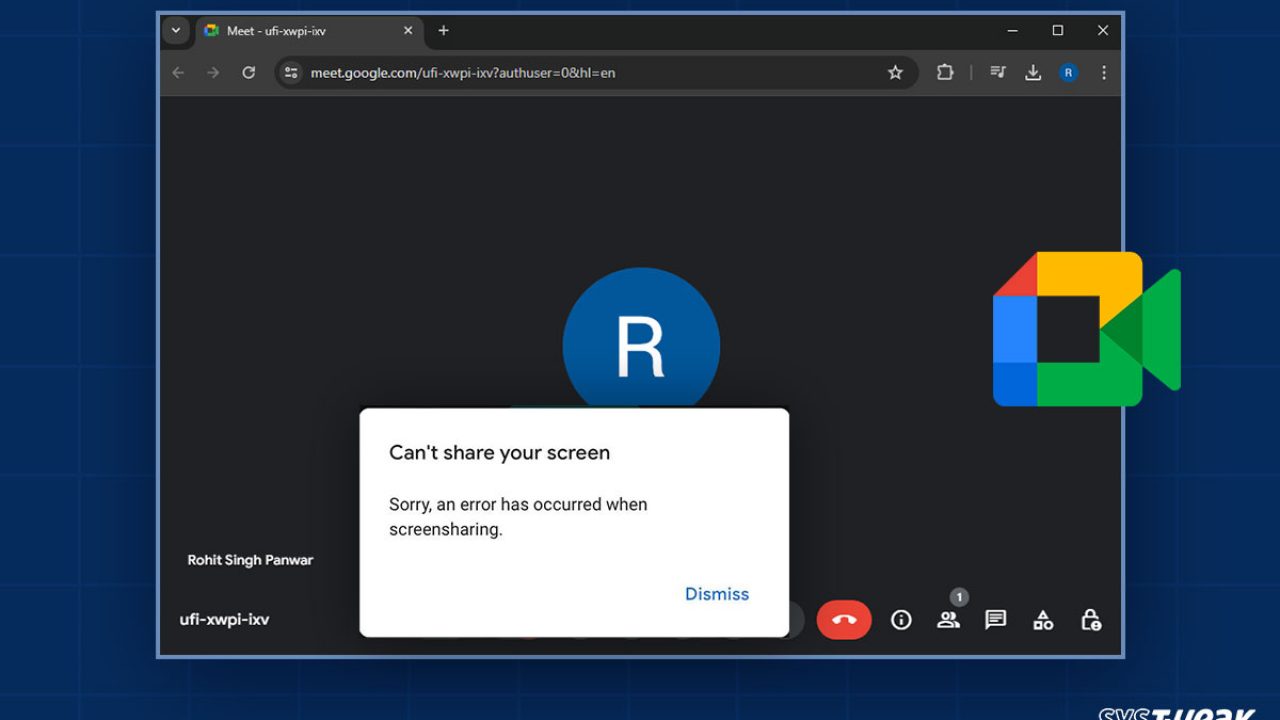Viewport: 1280px width, 720px height.
Task: Show Chrome downloads
Action: 1033,72
